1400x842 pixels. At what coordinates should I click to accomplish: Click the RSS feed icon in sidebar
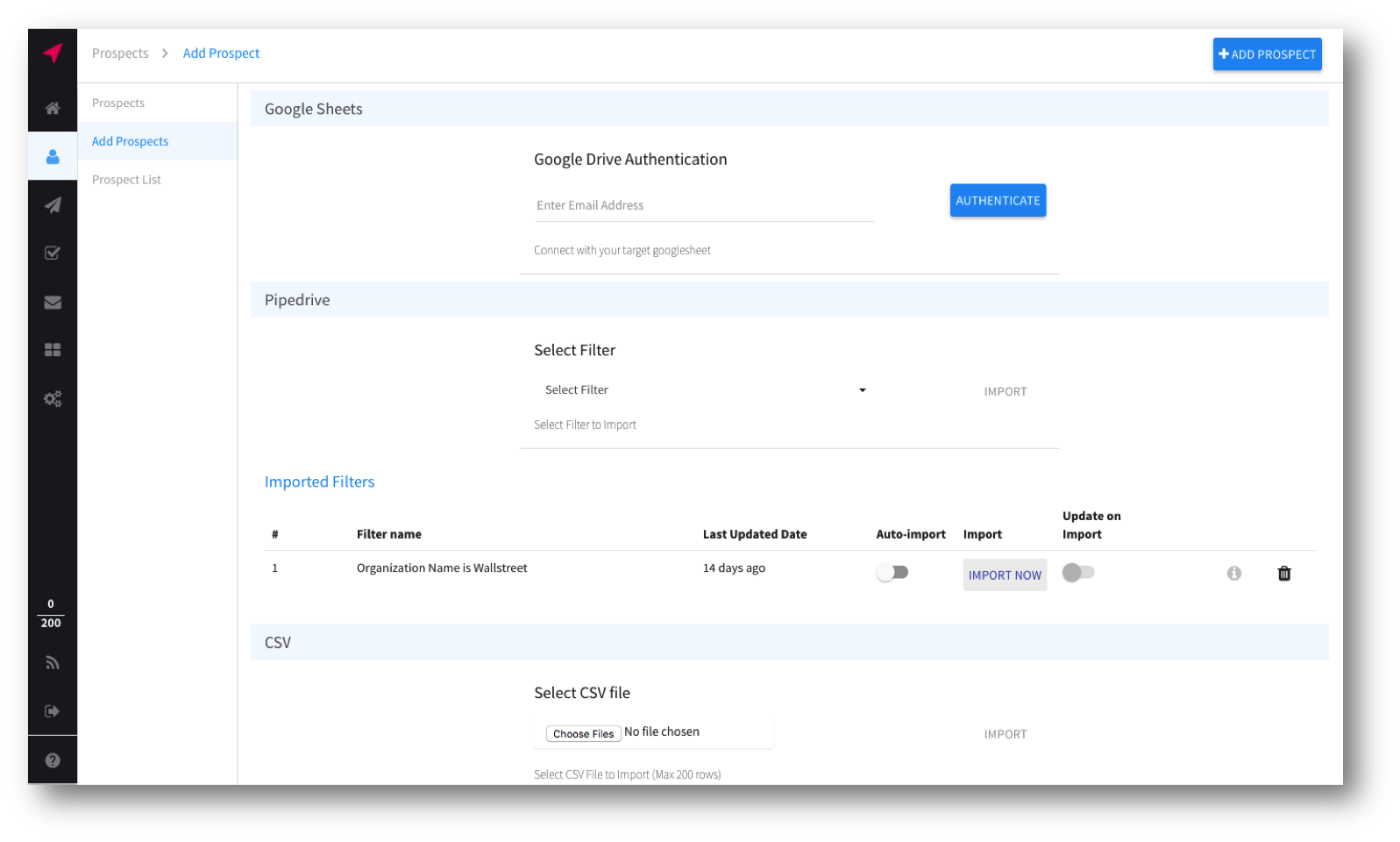[53, 663]
